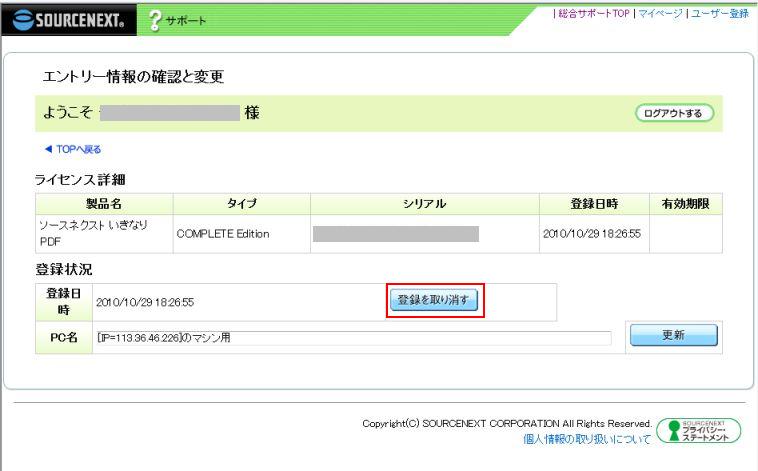Image resolution: width=758 pixels, height=471 pixels.
Task: Click the サポート header text
Action: click(186, 21)
